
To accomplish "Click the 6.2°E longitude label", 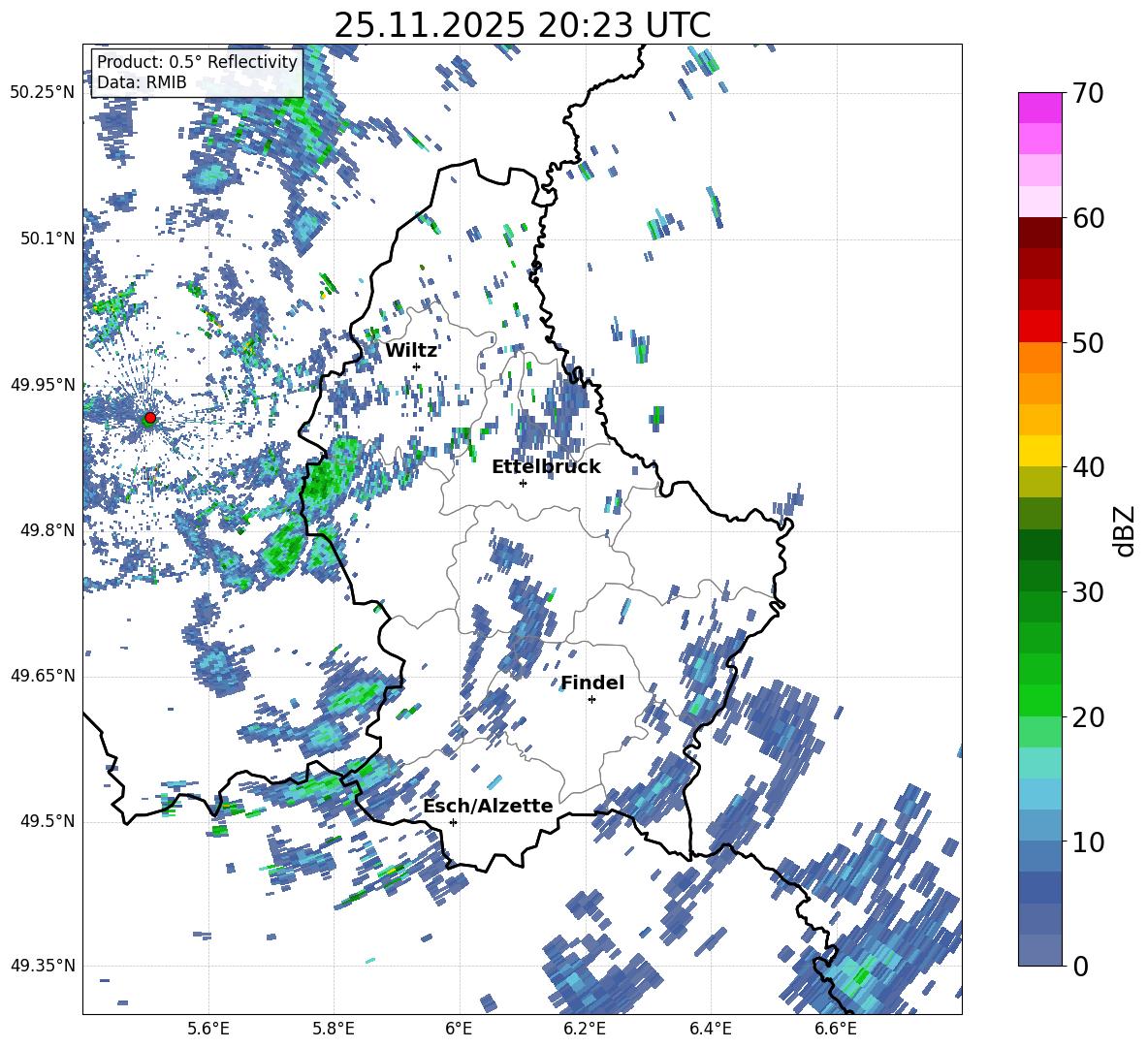I will tap(585, 1029).
